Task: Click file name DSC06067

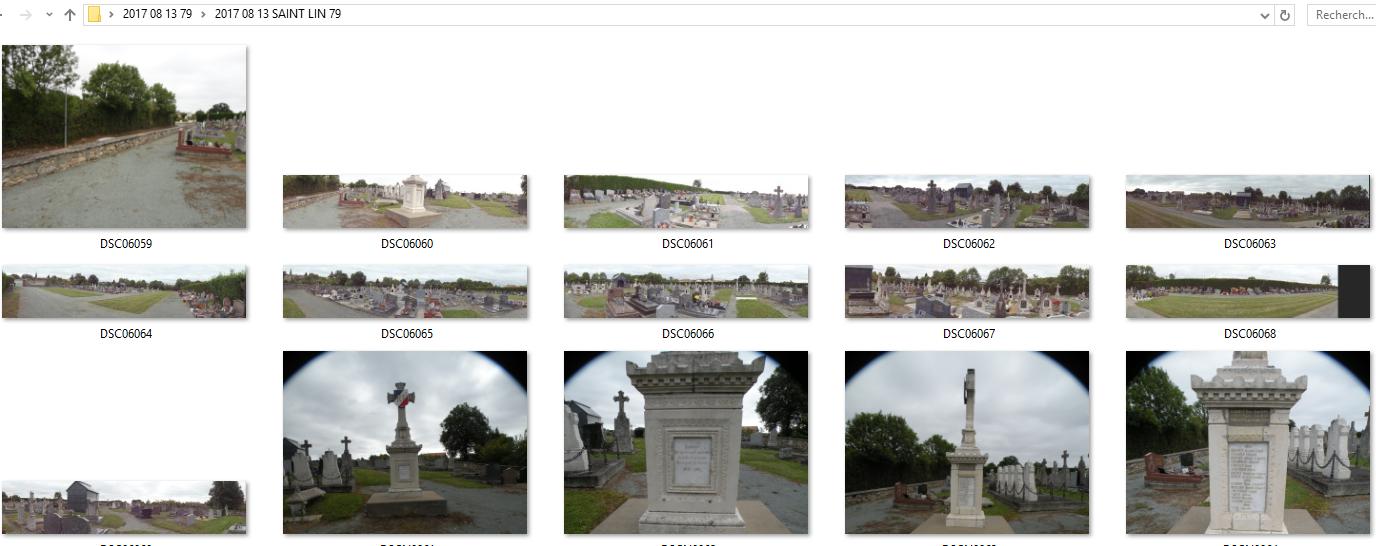Action: click(969, 334)
